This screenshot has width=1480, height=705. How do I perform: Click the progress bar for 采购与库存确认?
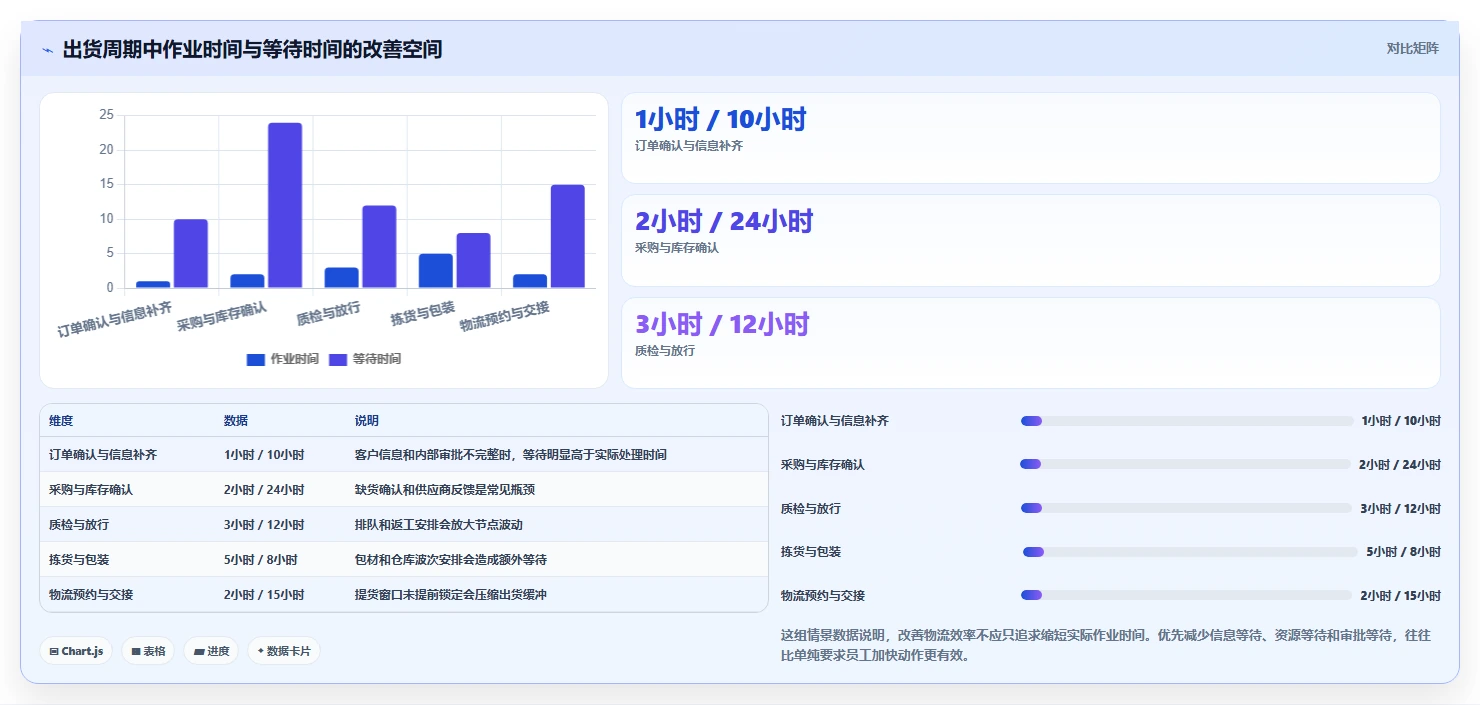[x=1185, y=464]
